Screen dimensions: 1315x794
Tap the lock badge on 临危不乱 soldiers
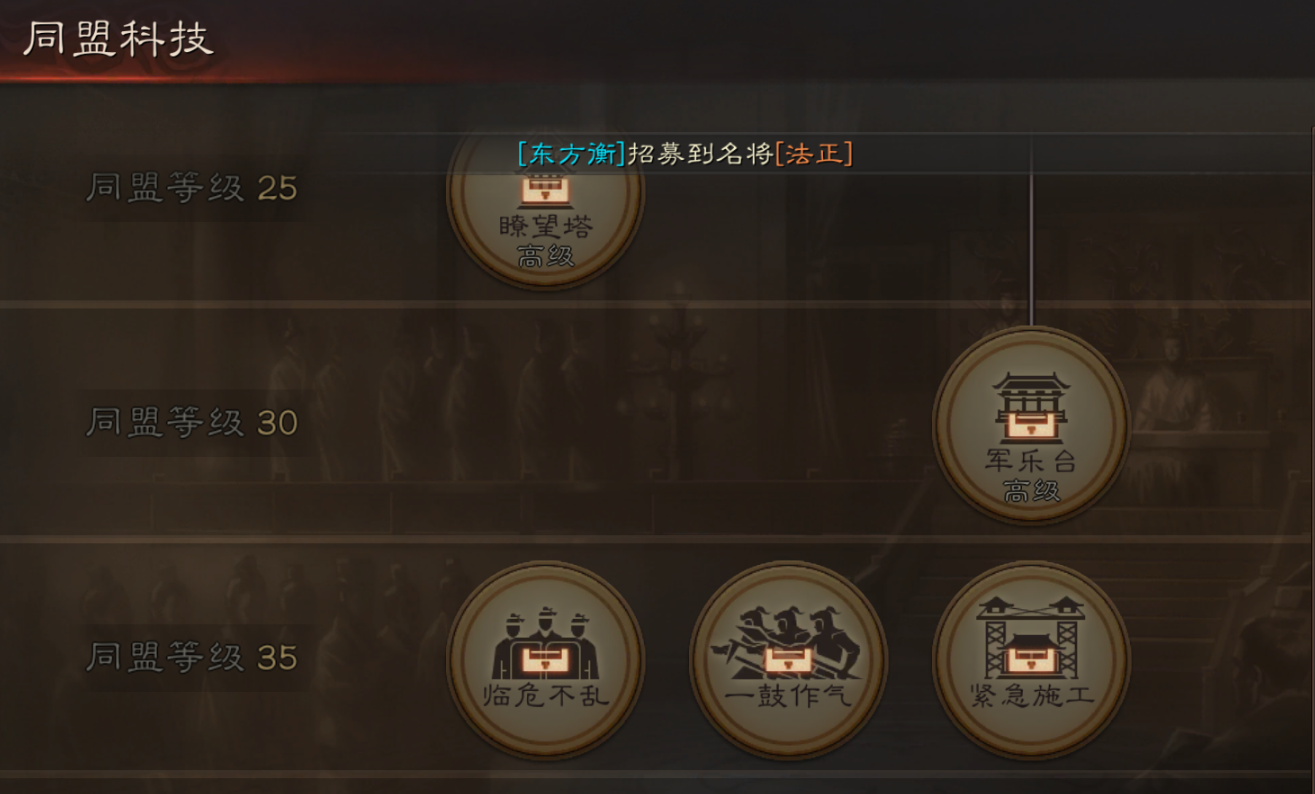point(545,660)
